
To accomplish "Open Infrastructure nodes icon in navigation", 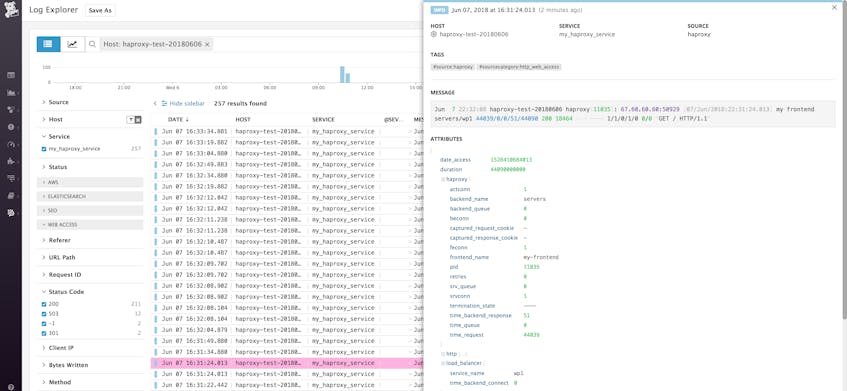I will pos(11,110).
